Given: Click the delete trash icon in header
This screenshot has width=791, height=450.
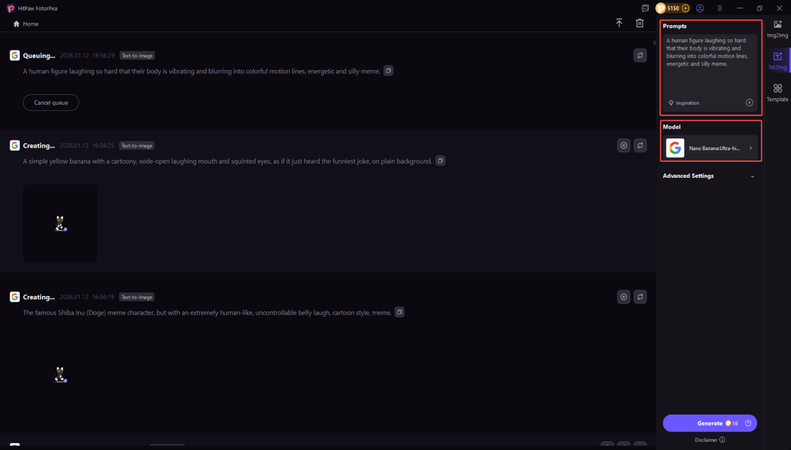Looking at the screenshot, I should pos(640,23).
